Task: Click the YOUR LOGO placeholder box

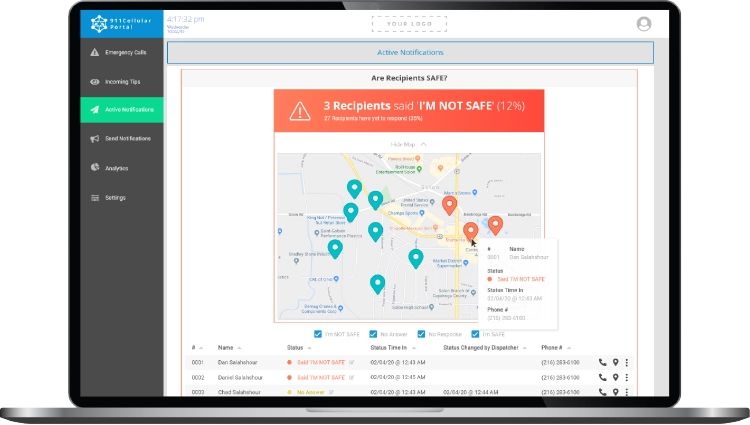Action: 409,24
